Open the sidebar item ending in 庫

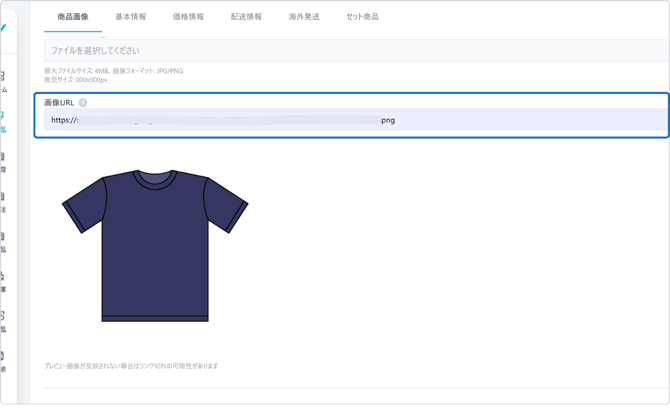click(x=3, y=281)
